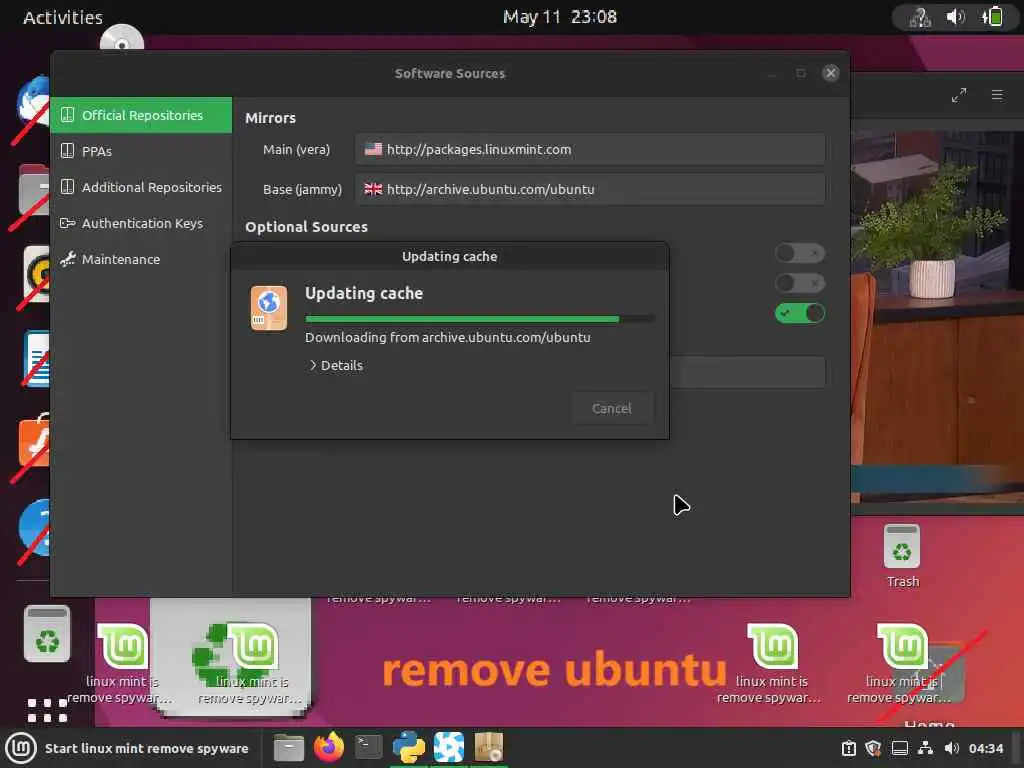Switch to the blue pinwheel taskbar app
The image size is (1024, 768).
(449, 748)
